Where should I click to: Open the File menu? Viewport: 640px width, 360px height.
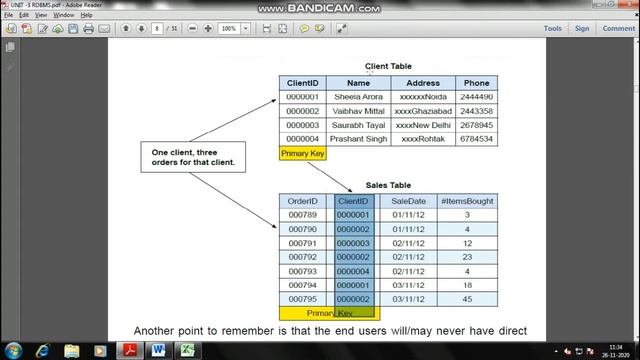(x=8, y=15)
